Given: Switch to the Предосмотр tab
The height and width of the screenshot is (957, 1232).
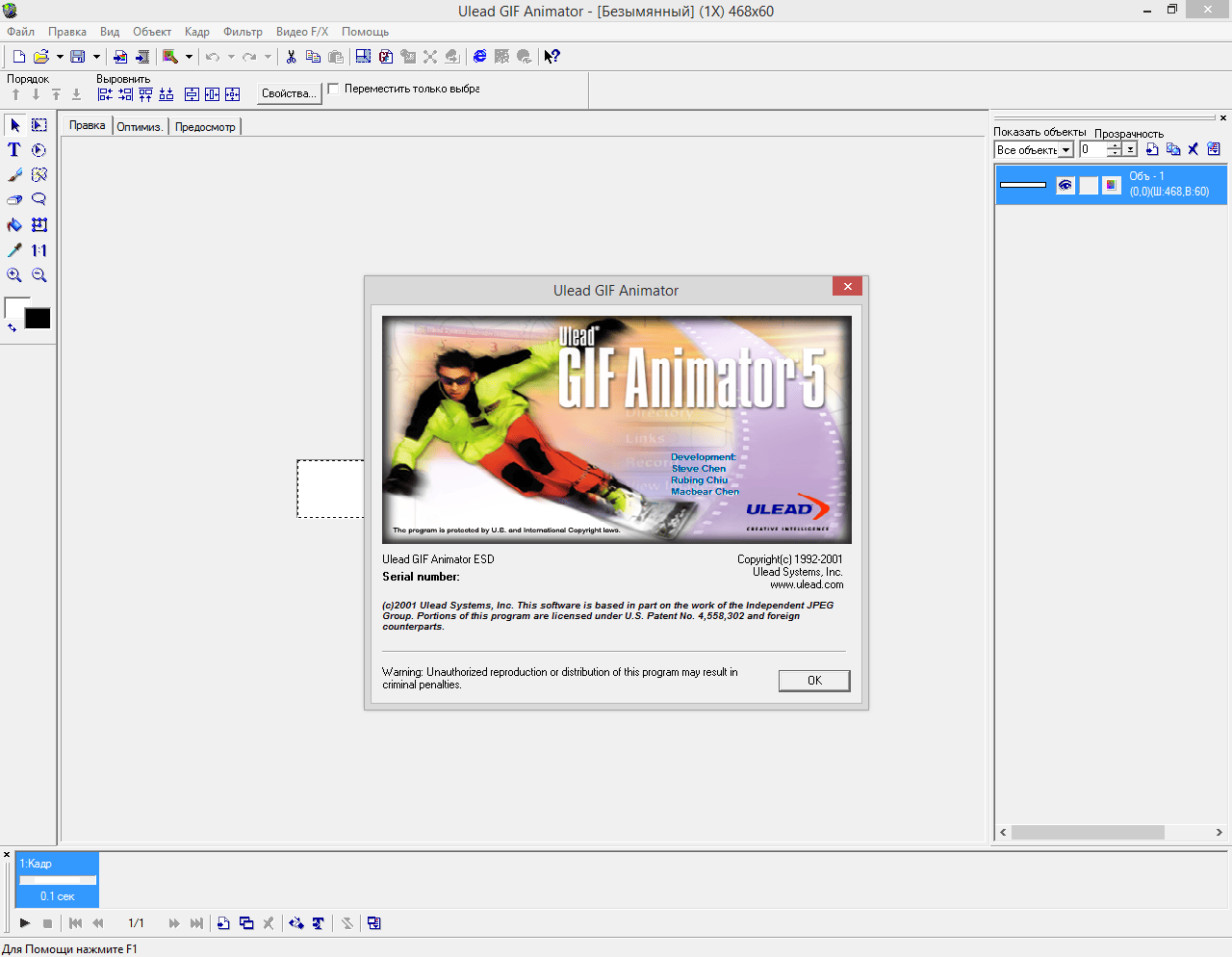Looking at the screenshot, I should 205,127.
